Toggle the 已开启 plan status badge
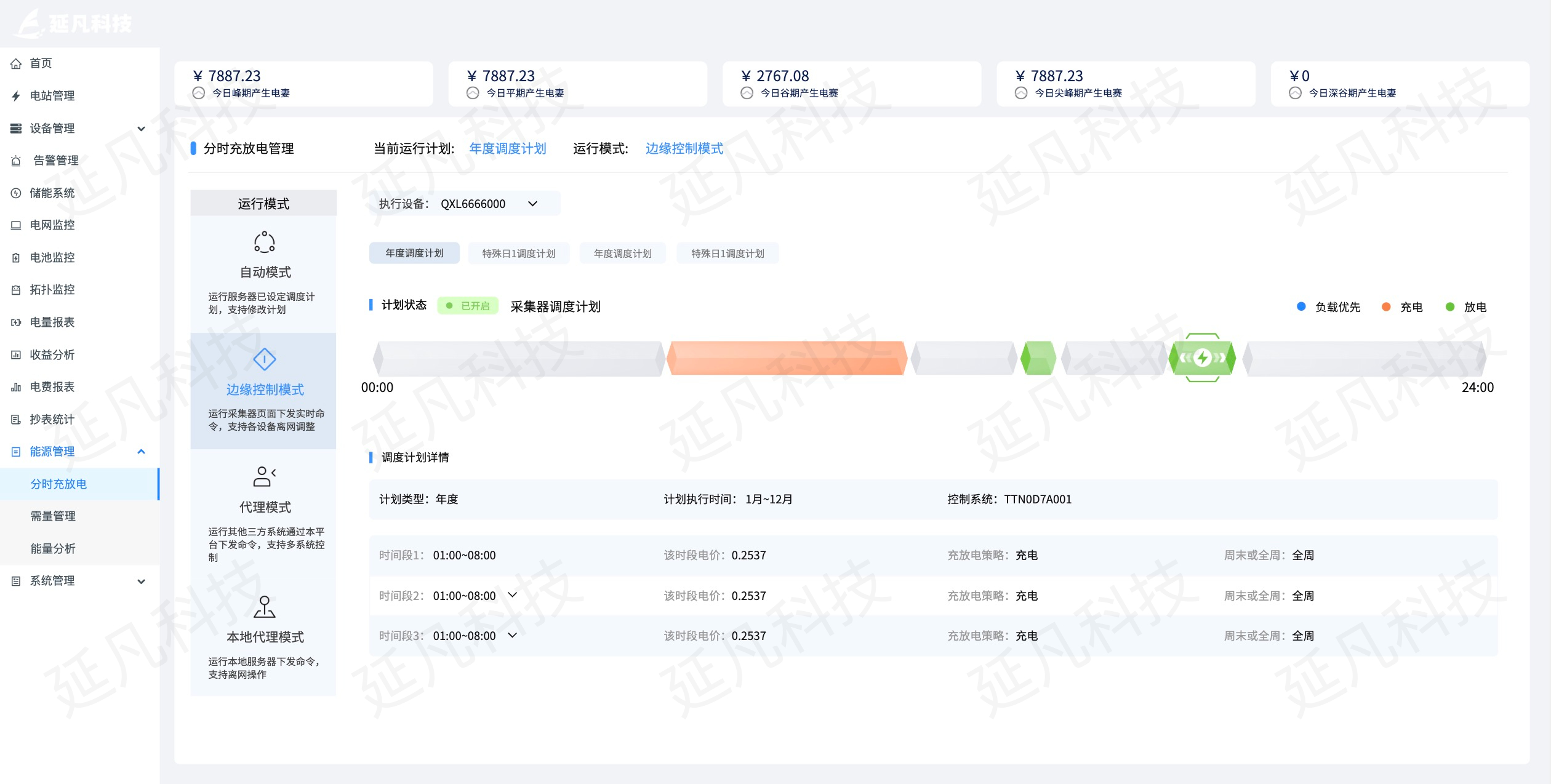 point(468,306)
